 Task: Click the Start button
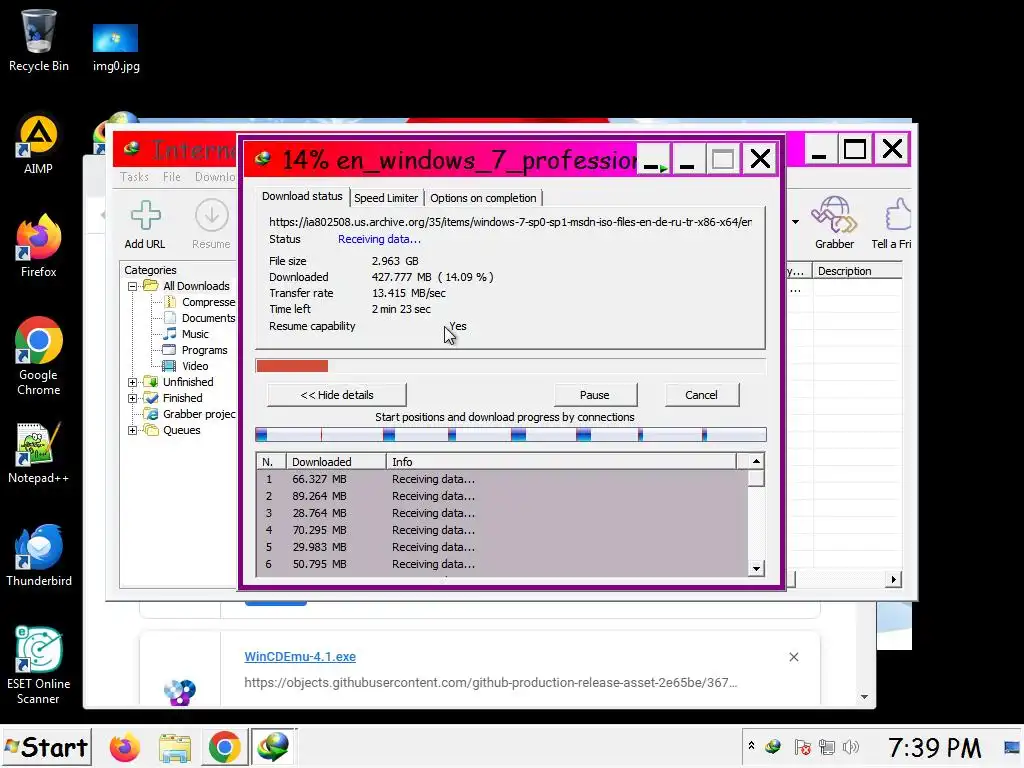point(46,747)
